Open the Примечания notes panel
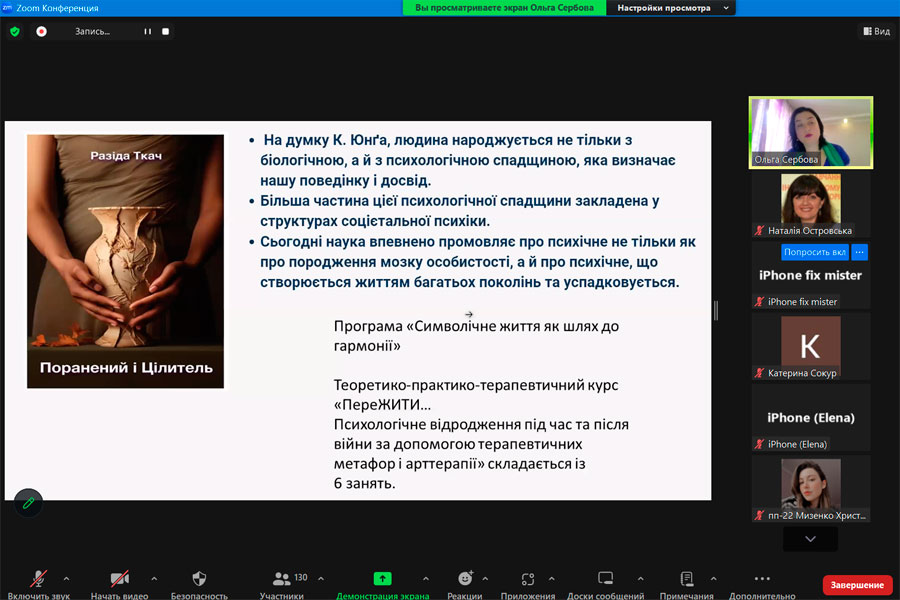Viewport: 900px width, 600px height. [686, 584]
